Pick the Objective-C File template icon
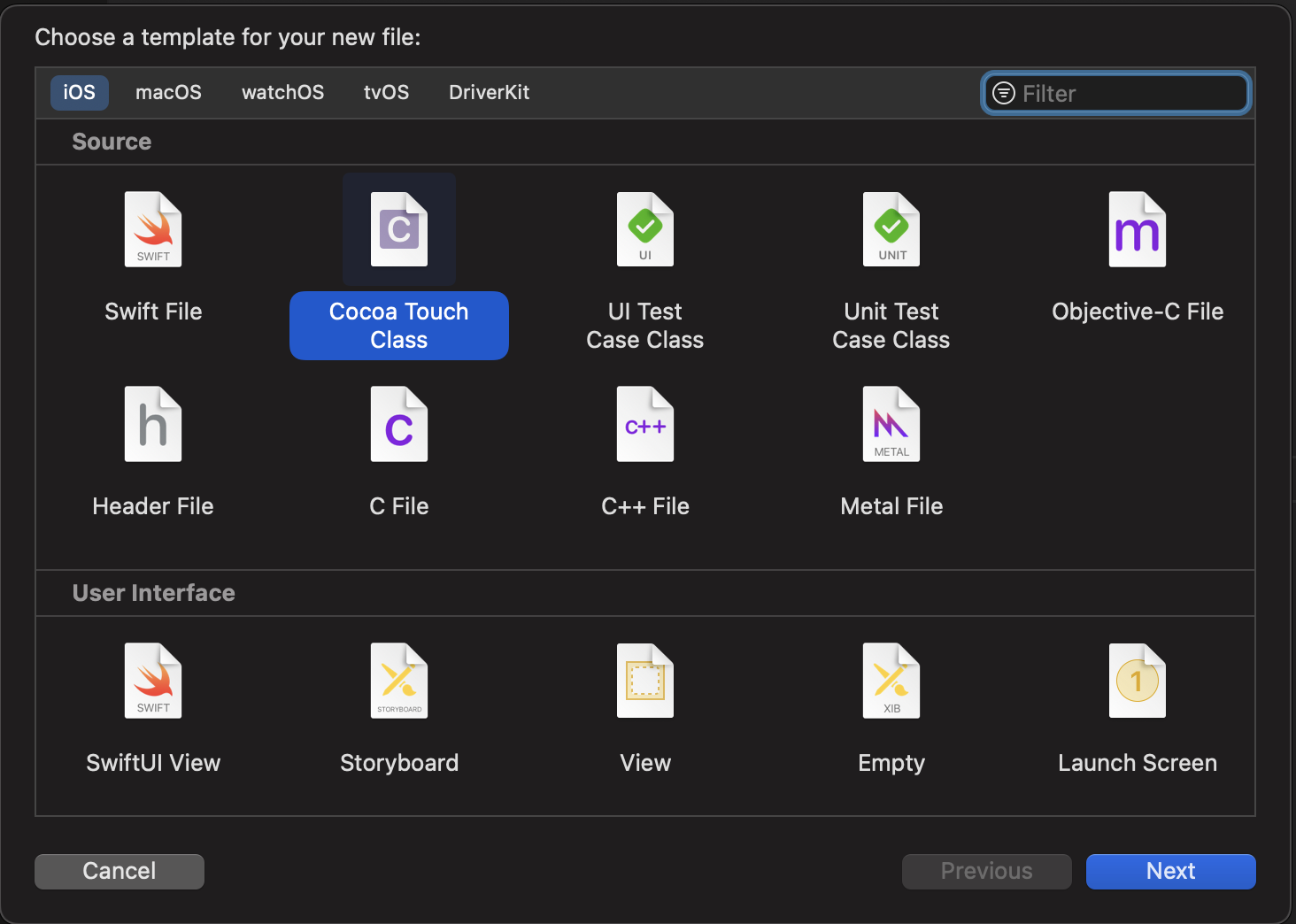The height and width of the screenshot is (924, 1296). [1138, 229]
